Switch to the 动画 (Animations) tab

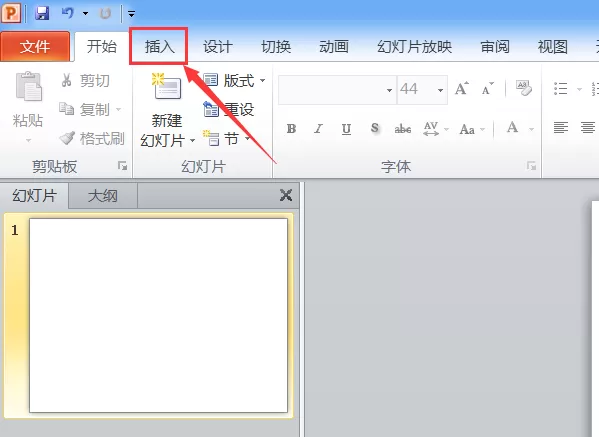[334, 47]
